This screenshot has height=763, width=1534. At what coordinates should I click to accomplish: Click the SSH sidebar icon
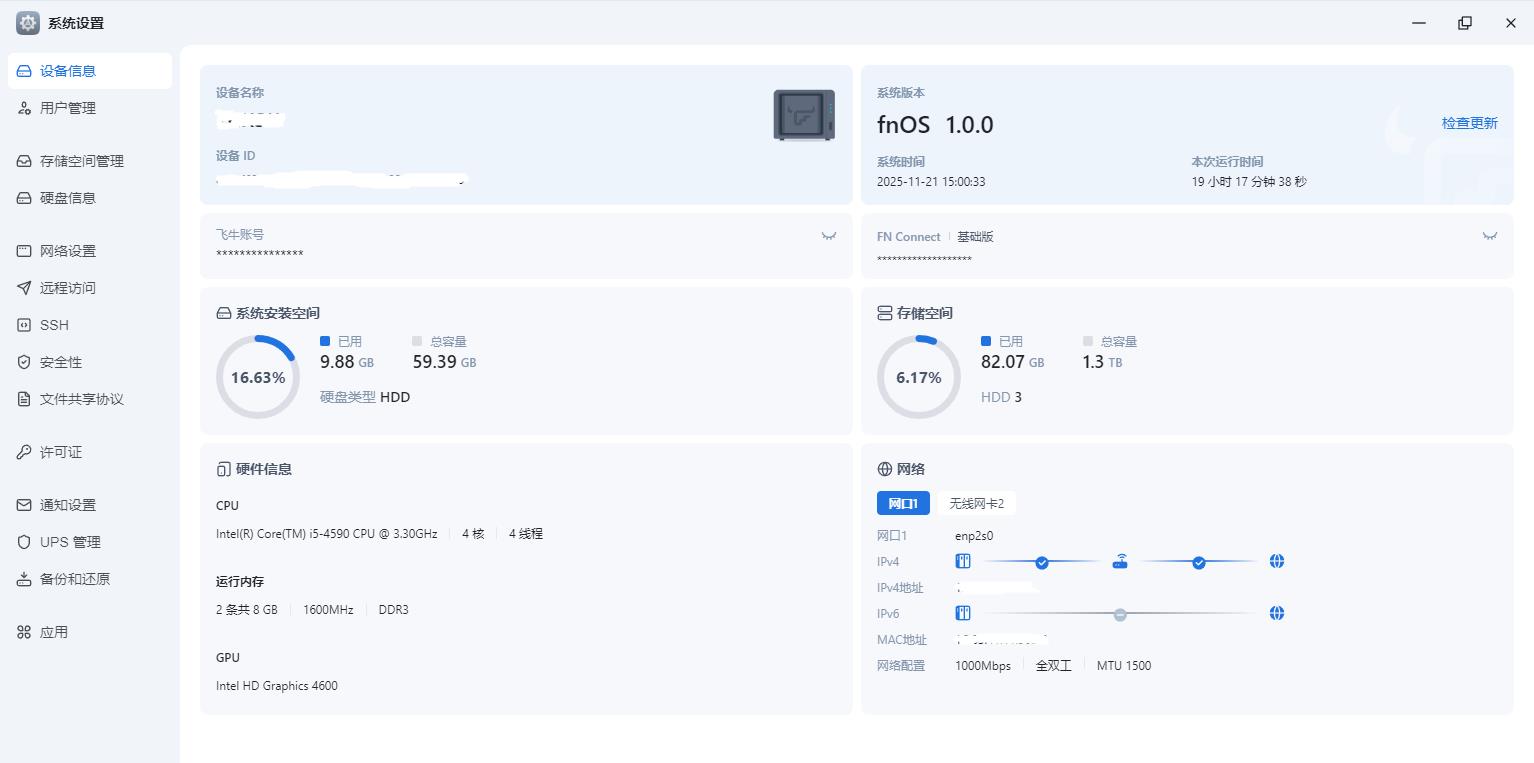point(24,325)
